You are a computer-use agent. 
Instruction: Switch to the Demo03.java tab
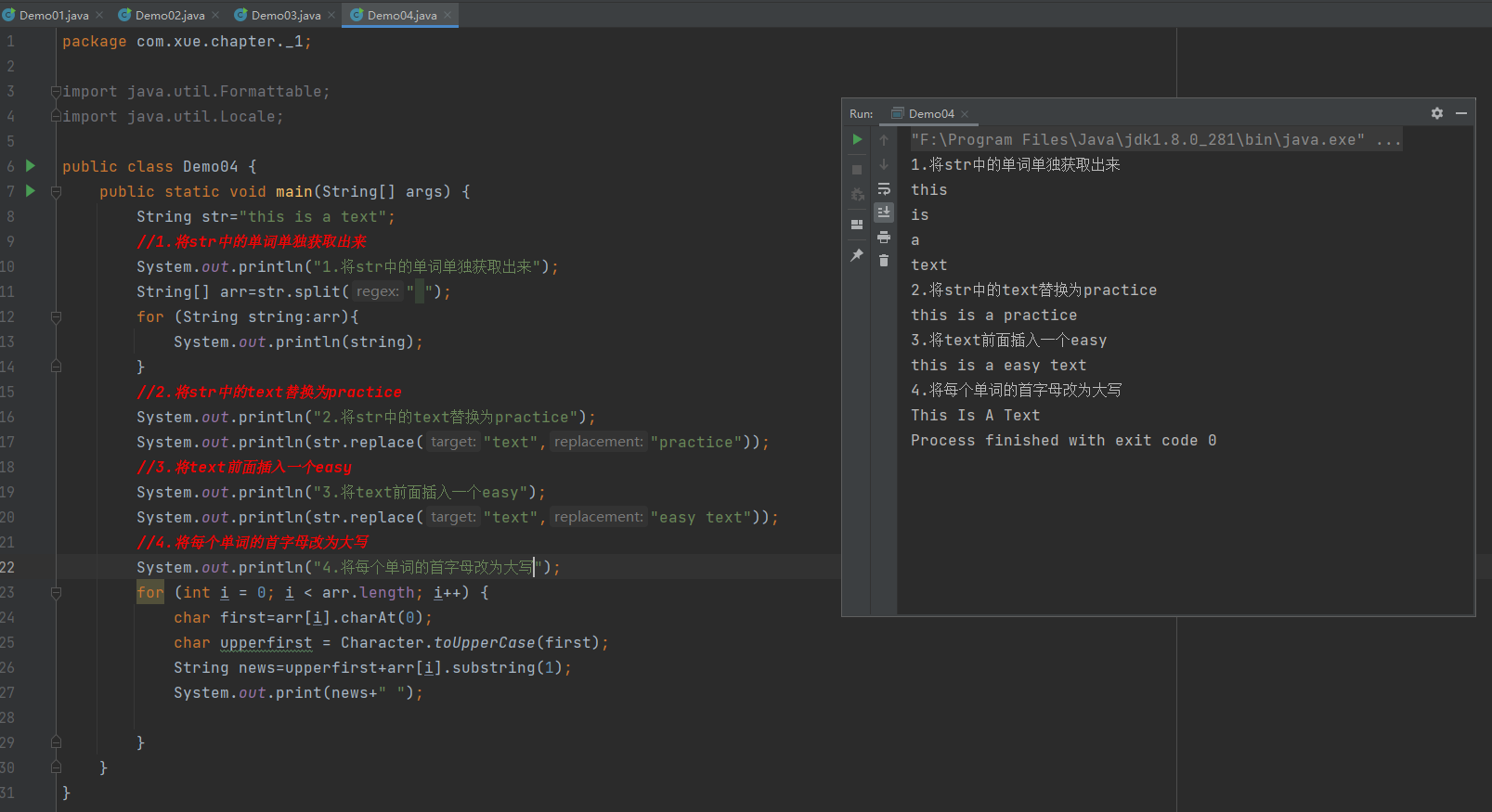click(286, 15)
